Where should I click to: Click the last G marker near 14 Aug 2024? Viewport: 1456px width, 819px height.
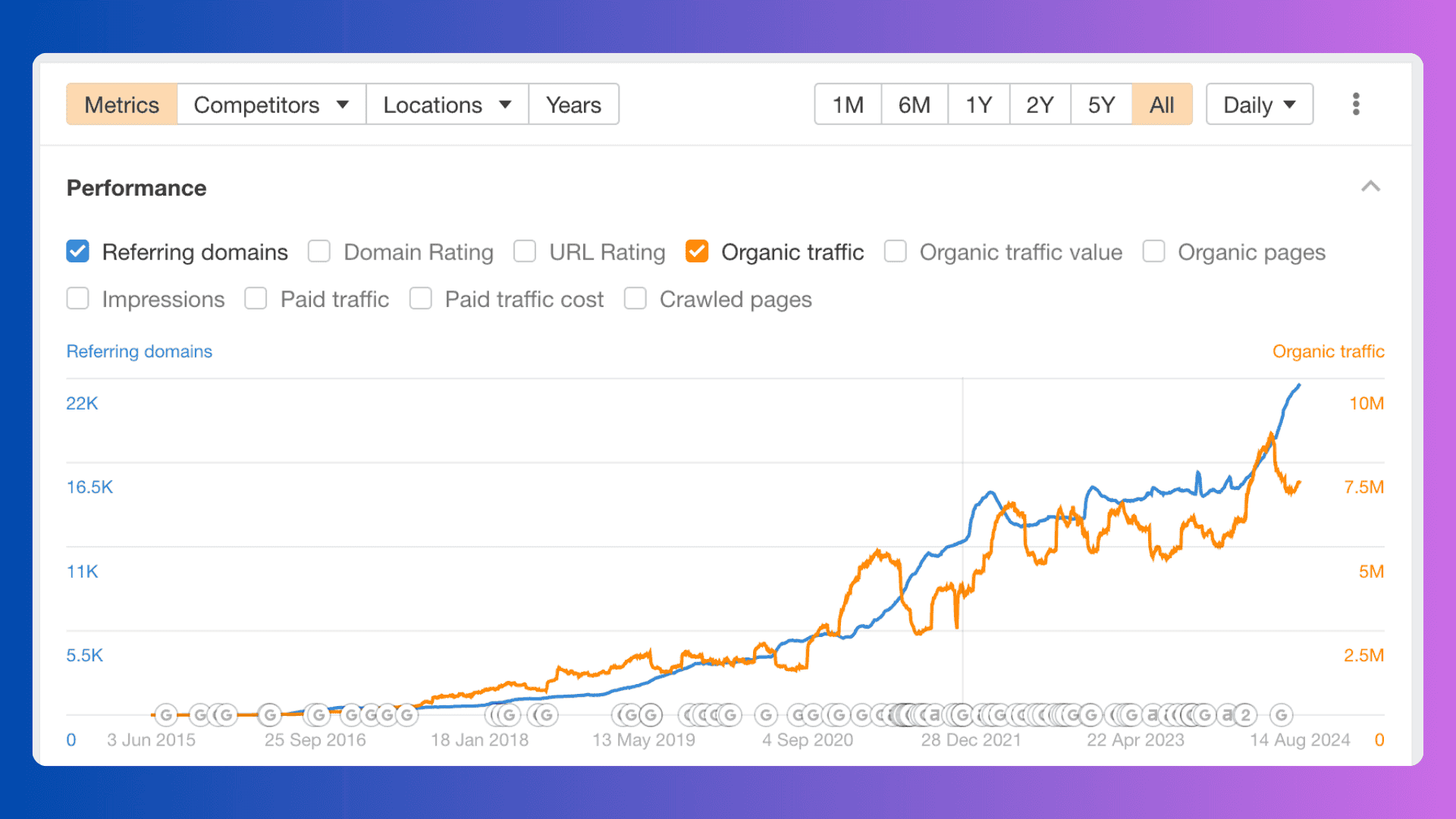point(1282,715)
